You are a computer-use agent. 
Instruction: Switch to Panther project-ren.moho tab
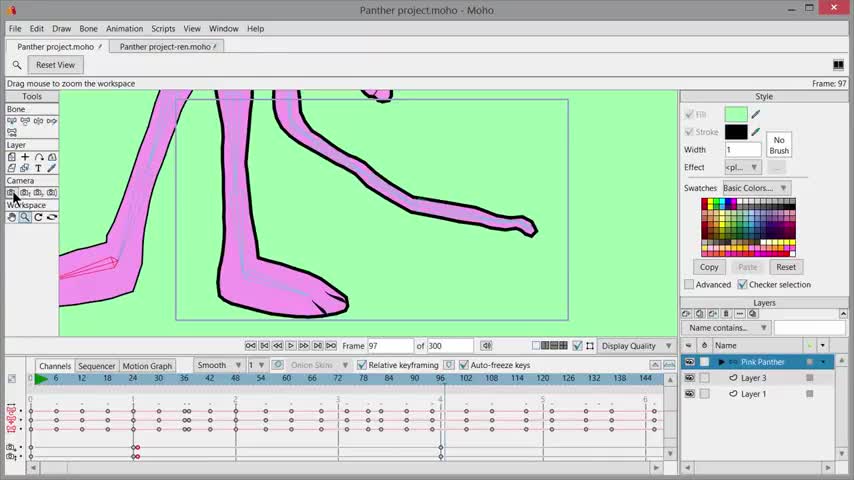[166, 47]
